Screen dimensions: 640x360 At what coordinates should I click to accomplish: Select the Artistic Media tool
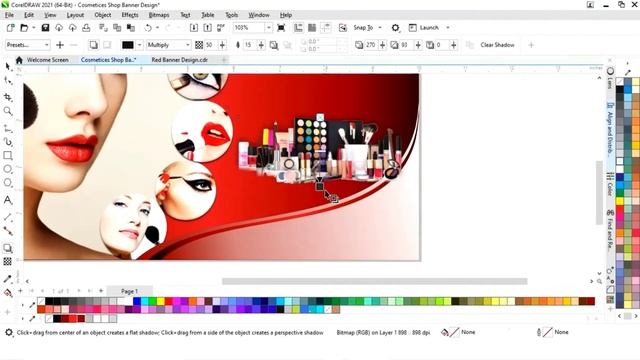[8, 142]
